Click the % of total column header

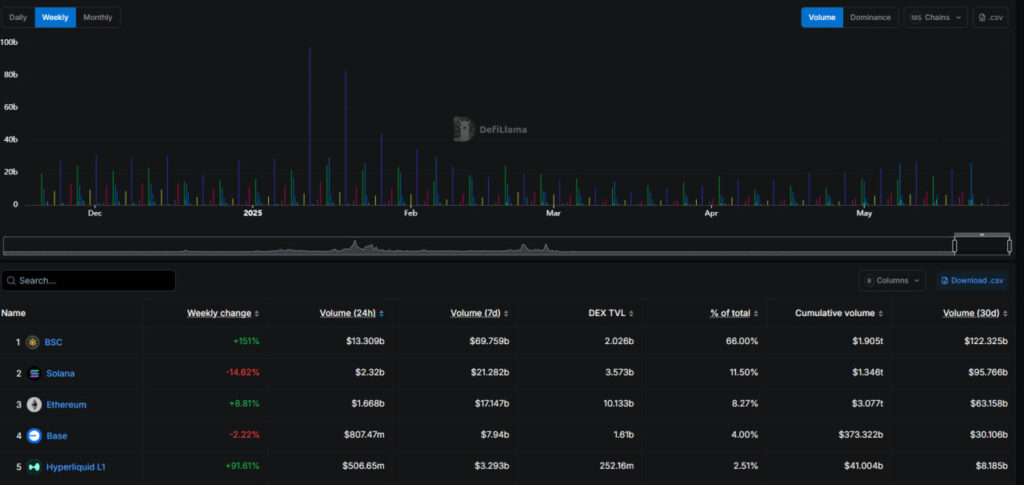coord(730,313)
